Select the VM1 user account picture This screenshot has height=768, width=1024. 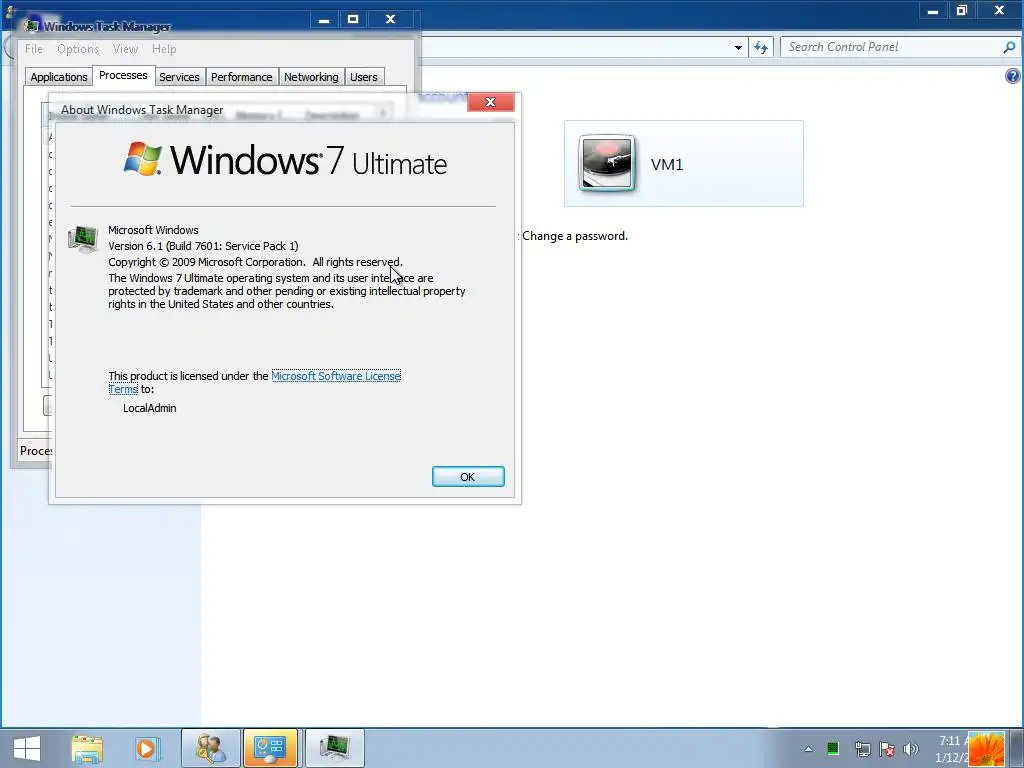tap(607, 163)
